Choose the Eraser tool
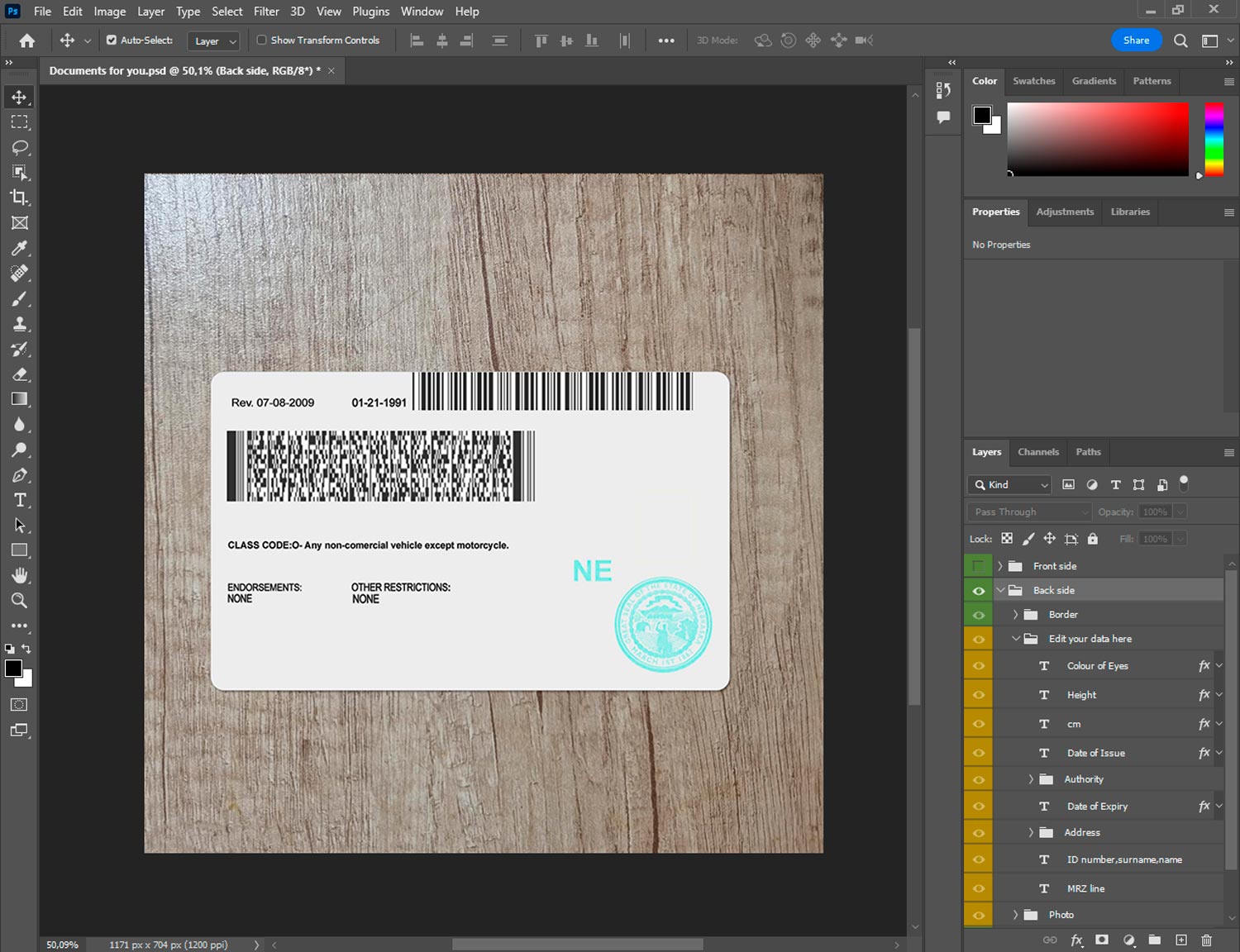The height and width of the screenshot is (952, 1240). (20, 374)
